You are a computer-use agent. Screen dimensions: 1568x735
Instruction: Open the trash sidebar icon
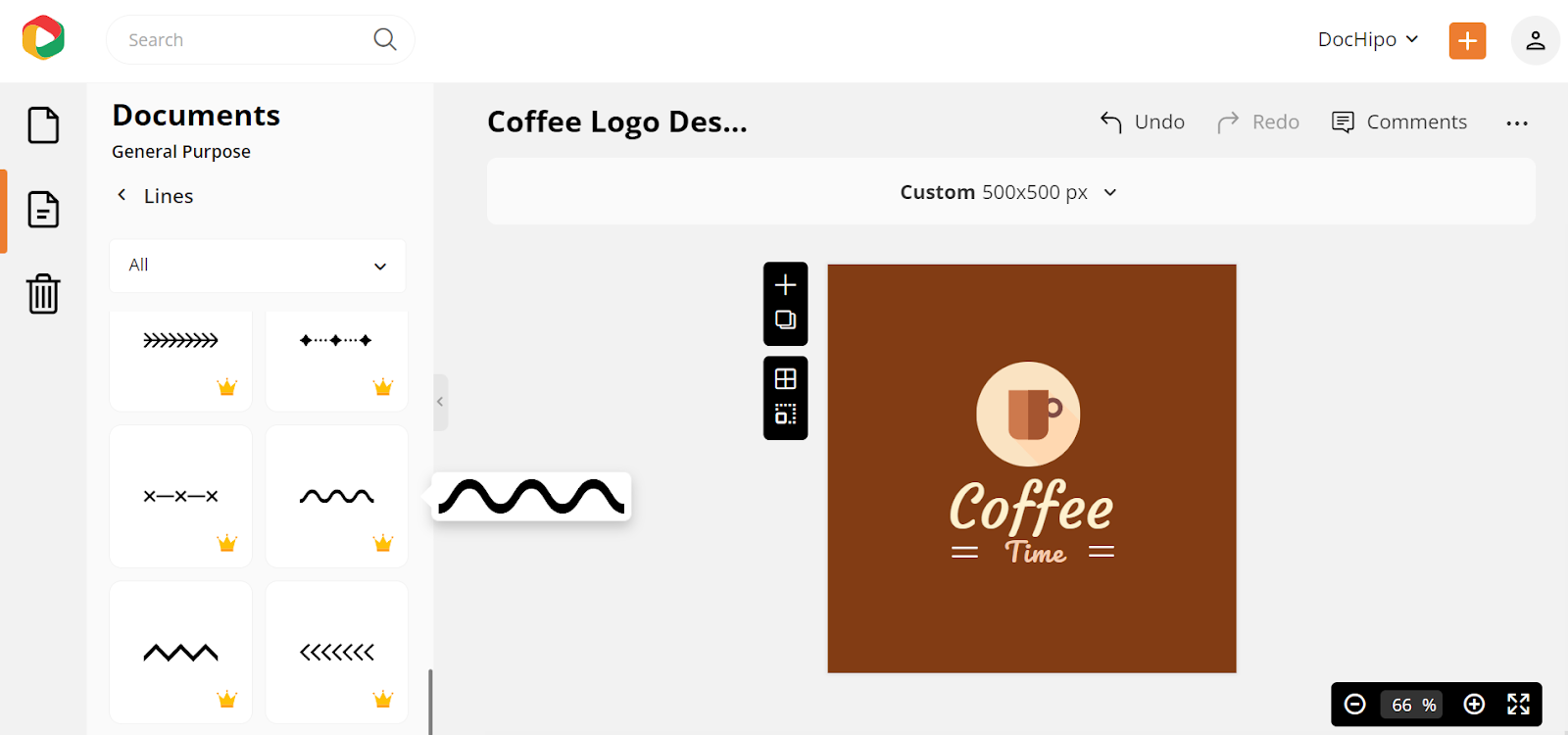coord(43,293)
